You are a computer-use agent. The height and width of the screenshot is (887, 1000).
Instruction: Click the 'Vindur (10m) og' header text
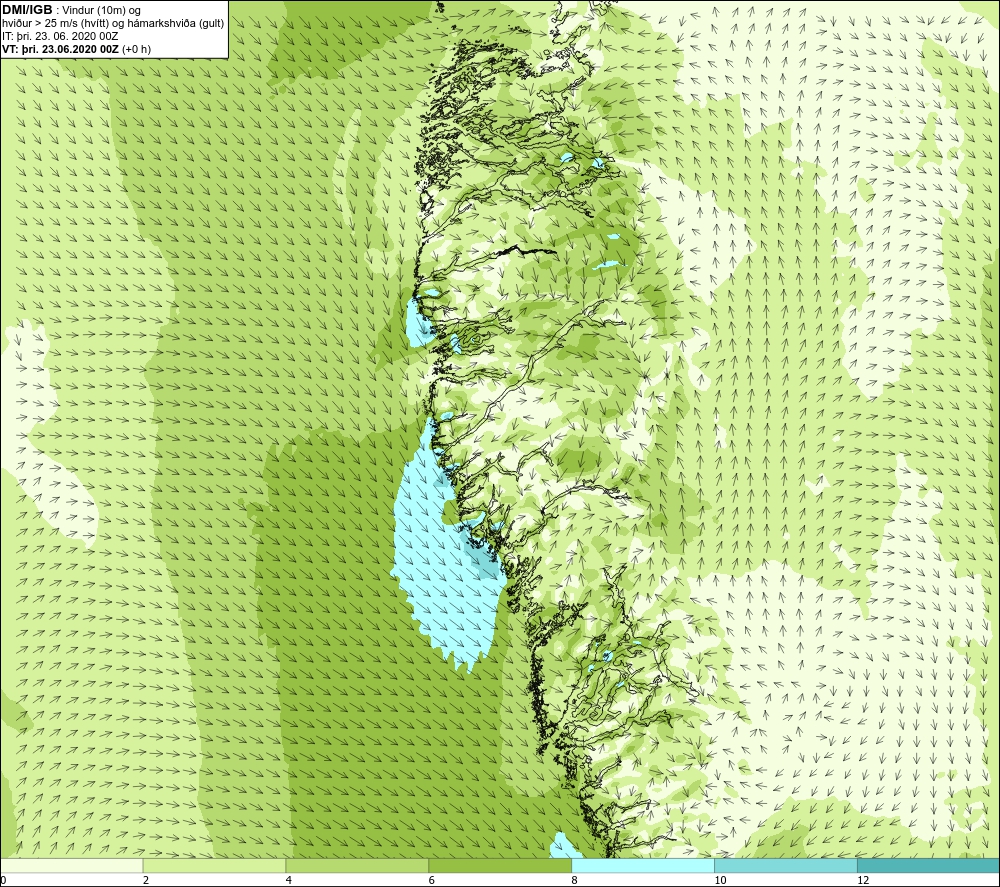[101, 10]
